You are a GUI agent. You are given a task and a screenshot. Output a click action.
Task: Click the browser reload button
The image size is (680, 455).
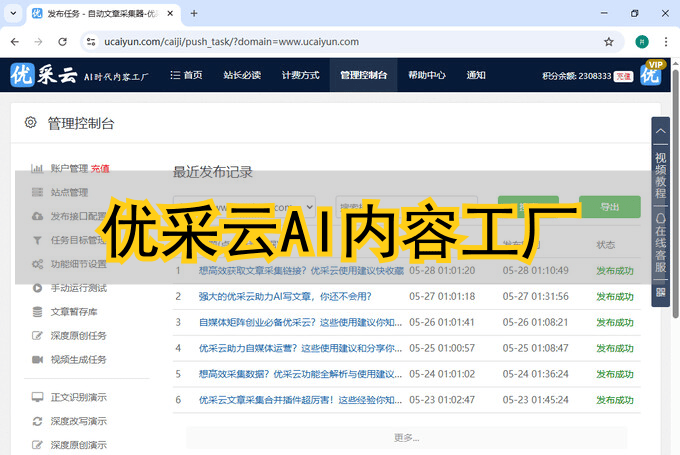click(63, 42)
